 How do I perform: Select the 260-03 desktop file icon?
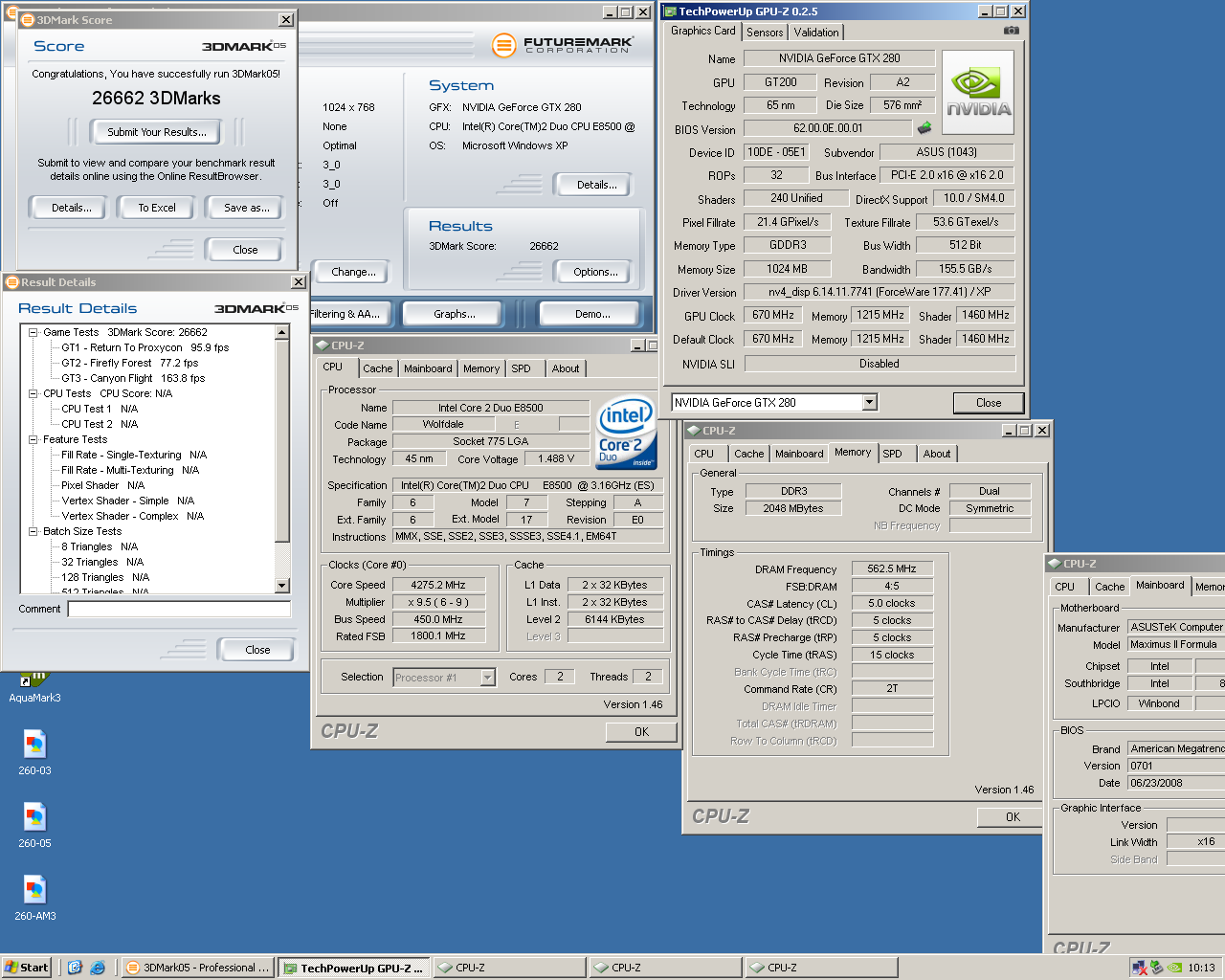click(x=34, y=752)
